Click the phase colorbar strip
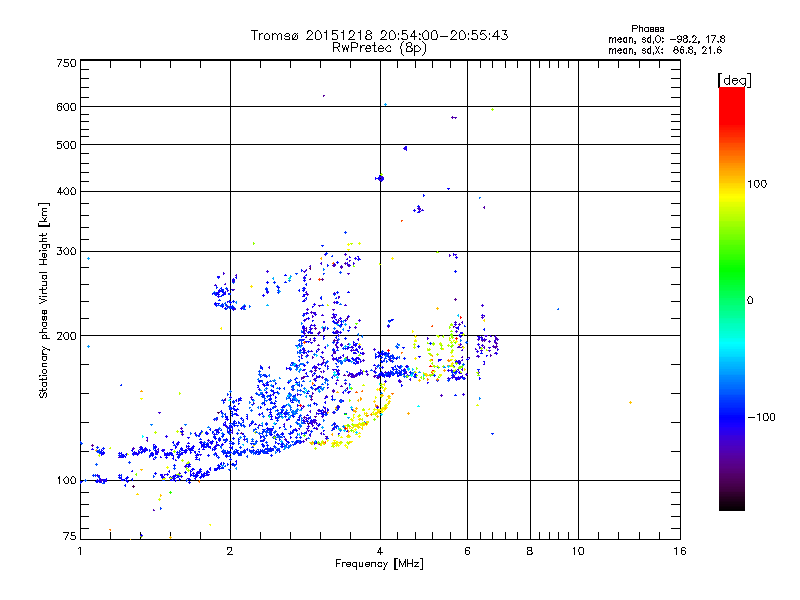800x600 pixels. (x=732, y=299)
